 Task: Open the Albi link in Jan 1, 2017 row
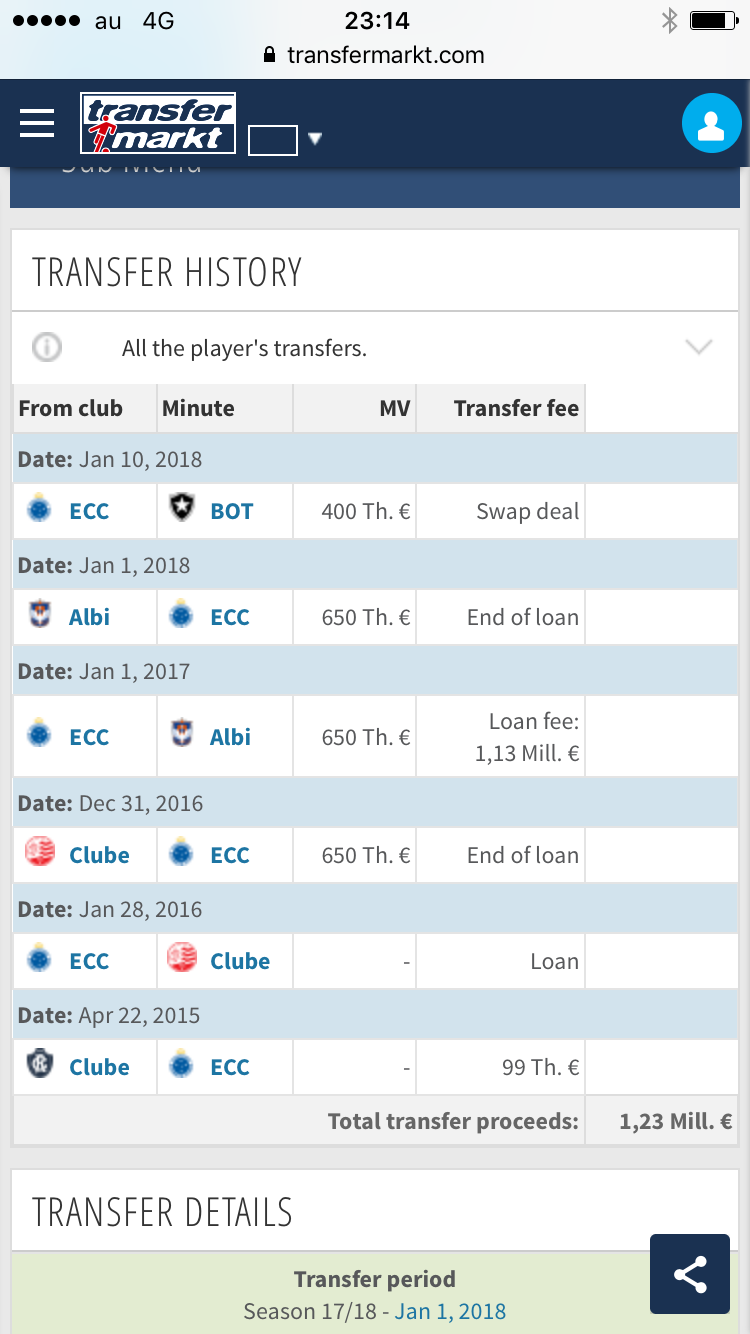click(x=230, y=737)
